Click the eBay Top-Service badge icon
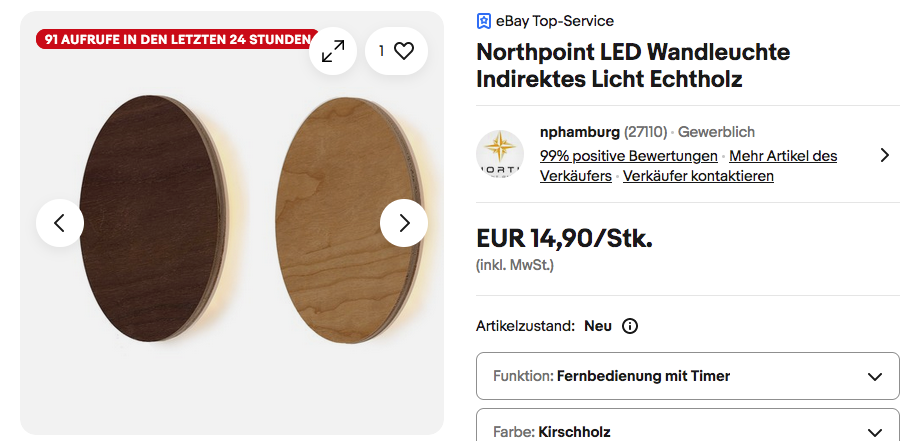 point(484,21)
